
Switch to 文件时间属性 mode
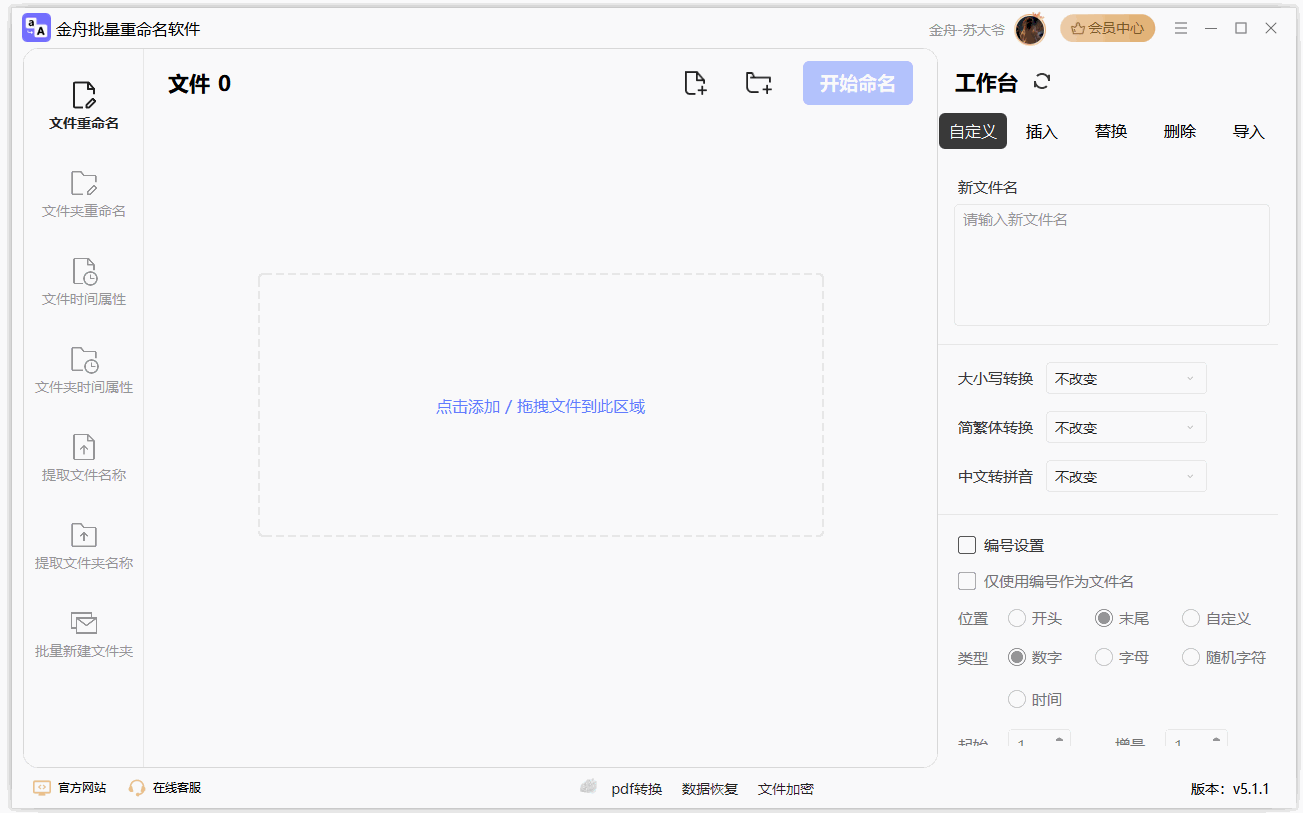[83, 281]
